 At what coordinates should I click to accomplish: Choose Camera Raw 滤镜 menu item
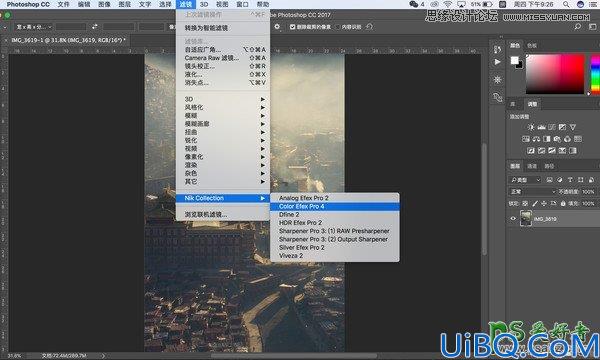click(223, 58)
